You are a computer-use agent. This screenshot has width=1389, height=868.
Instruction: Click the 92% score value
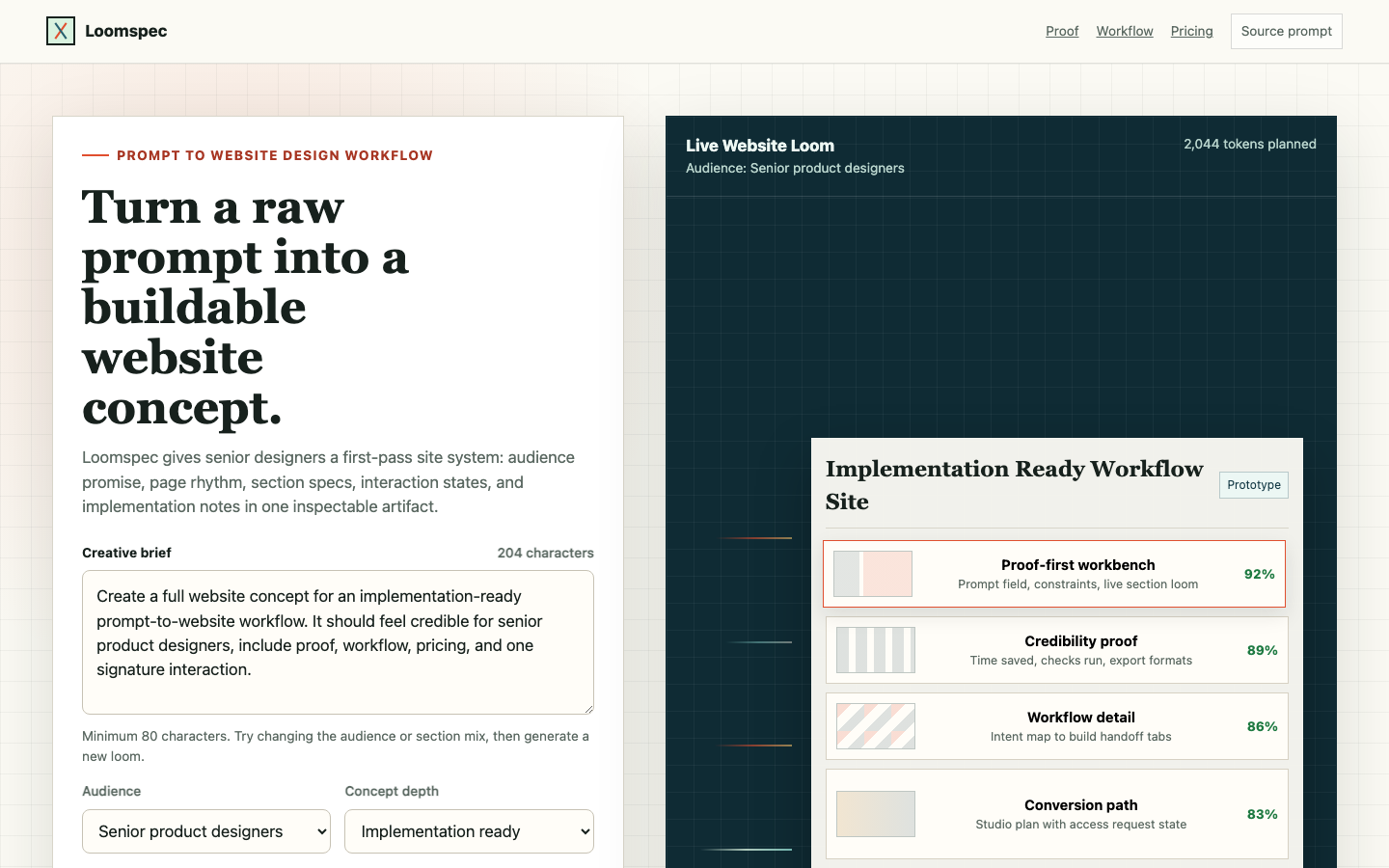point(1260,574)
